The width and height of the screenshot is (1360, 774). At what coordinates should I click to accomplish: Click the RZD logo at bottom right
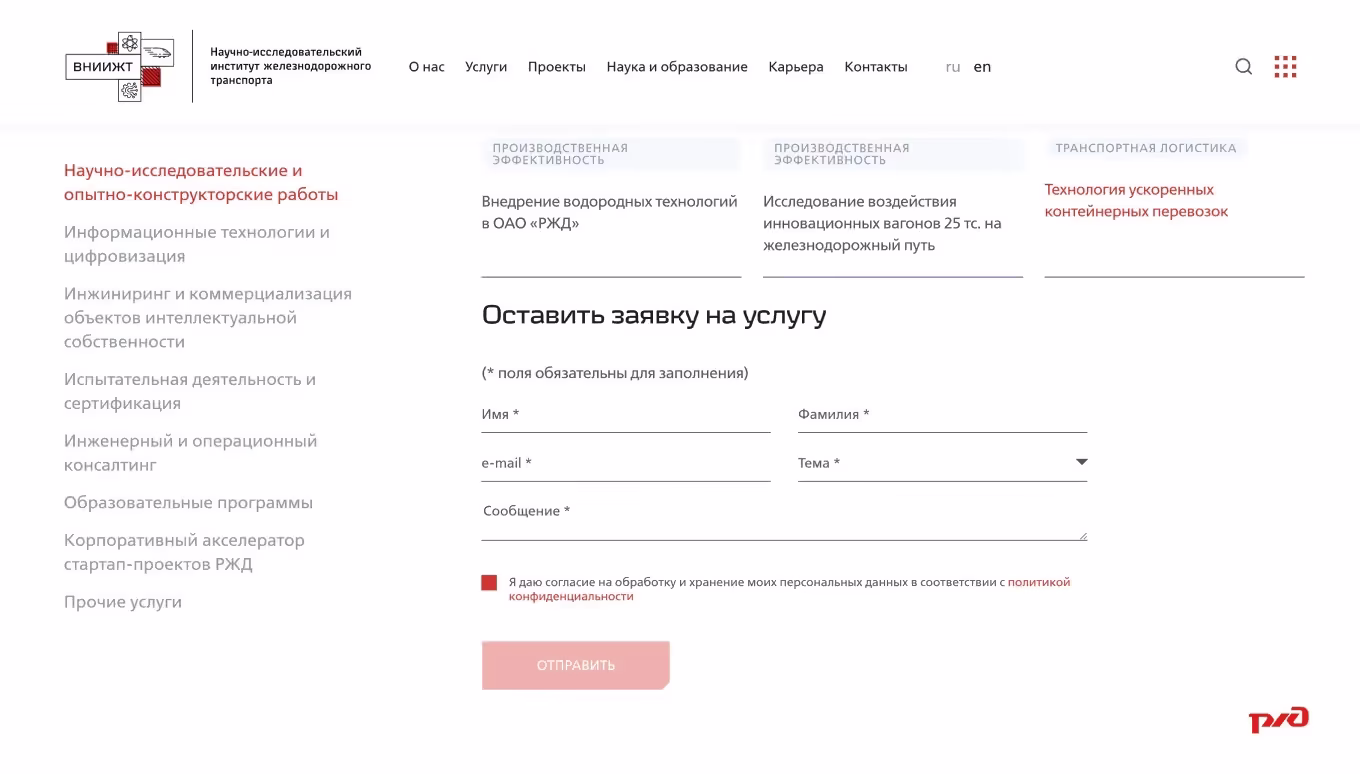click(x=1278, y=720)
